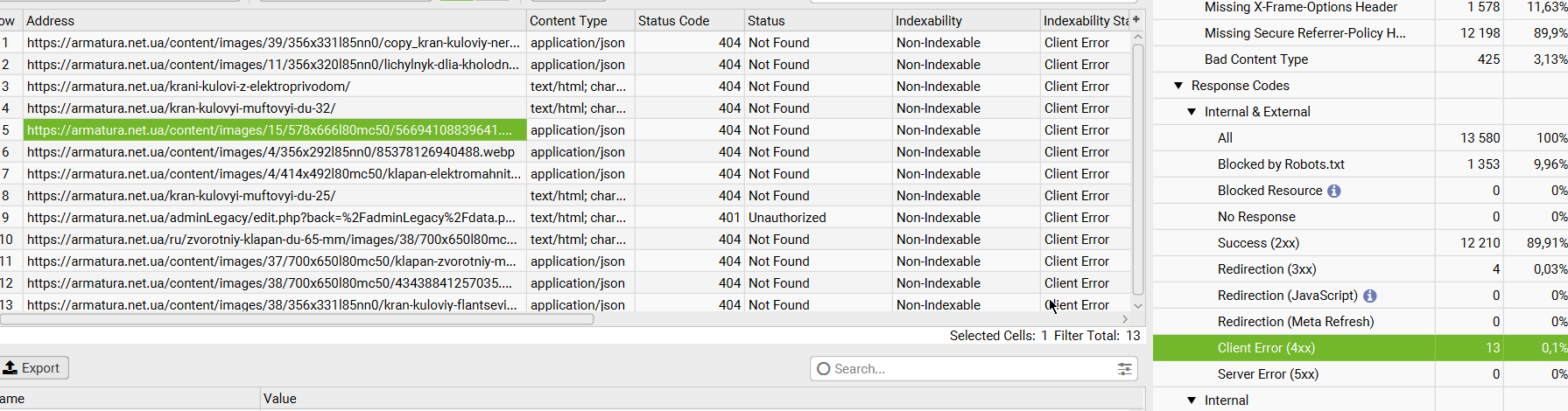Click the vertical table scrollbar
The image size is (1568, 411).
tap(1138, 170)
